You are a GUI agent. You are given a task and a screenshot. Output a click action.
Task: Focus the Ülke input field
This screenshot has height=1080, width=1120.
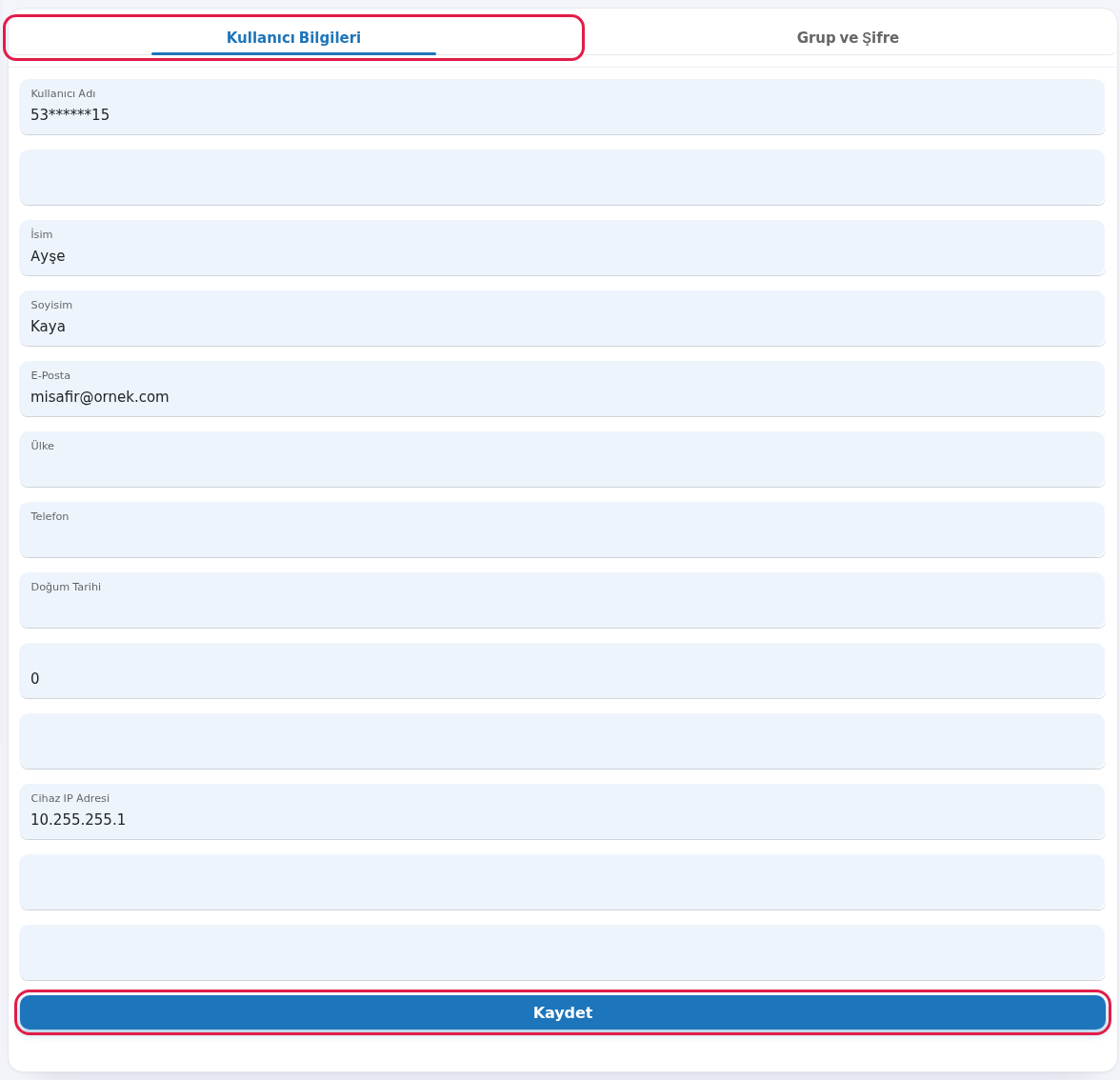click(562, 459)
